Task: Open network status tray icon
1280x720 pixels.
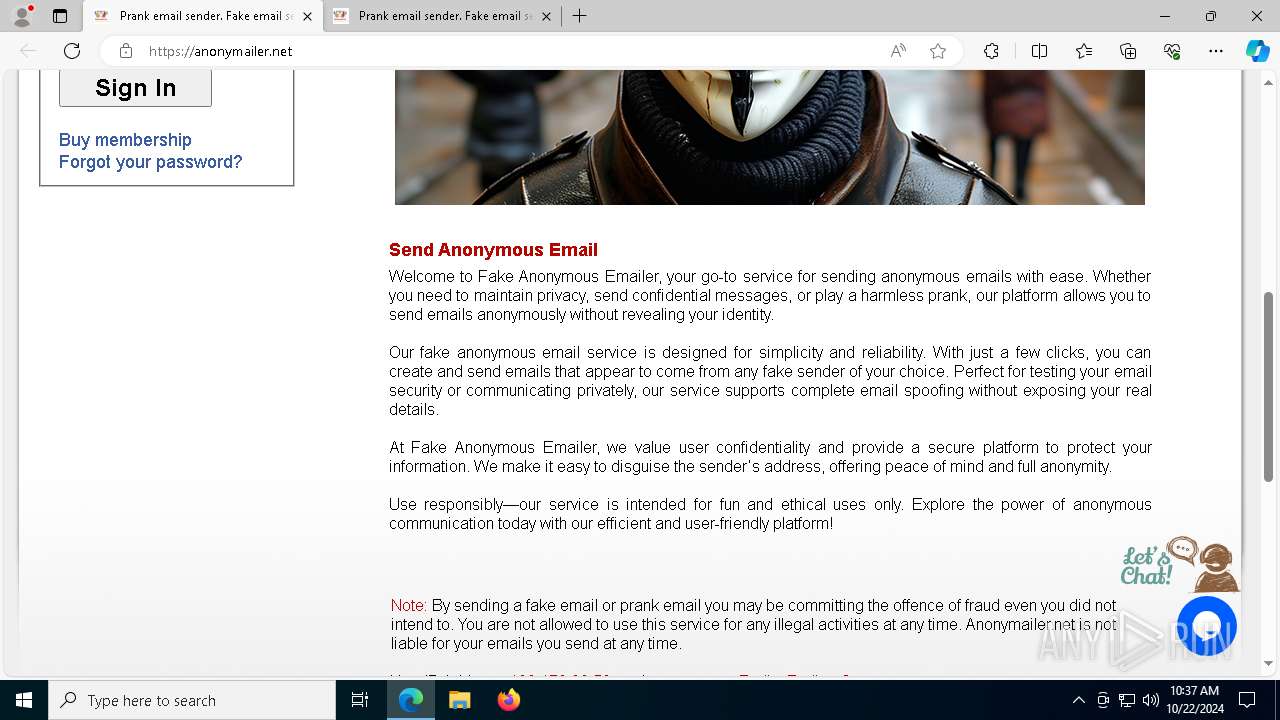Action: (1126, 700)
